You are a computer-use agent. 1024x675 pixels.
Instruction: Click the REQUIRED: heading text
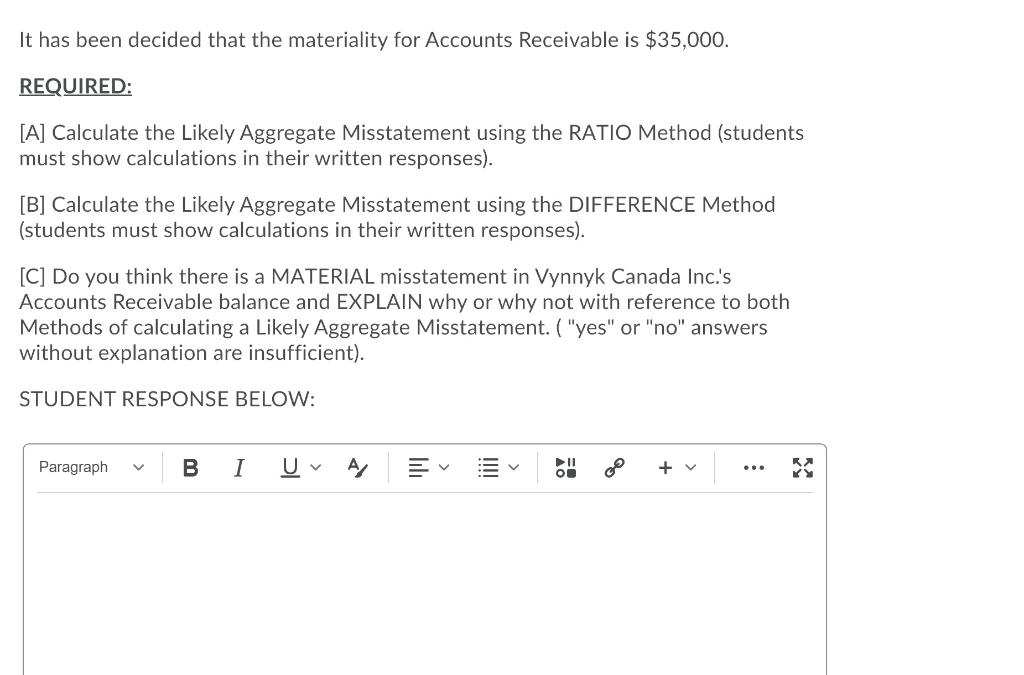(76, 86)
